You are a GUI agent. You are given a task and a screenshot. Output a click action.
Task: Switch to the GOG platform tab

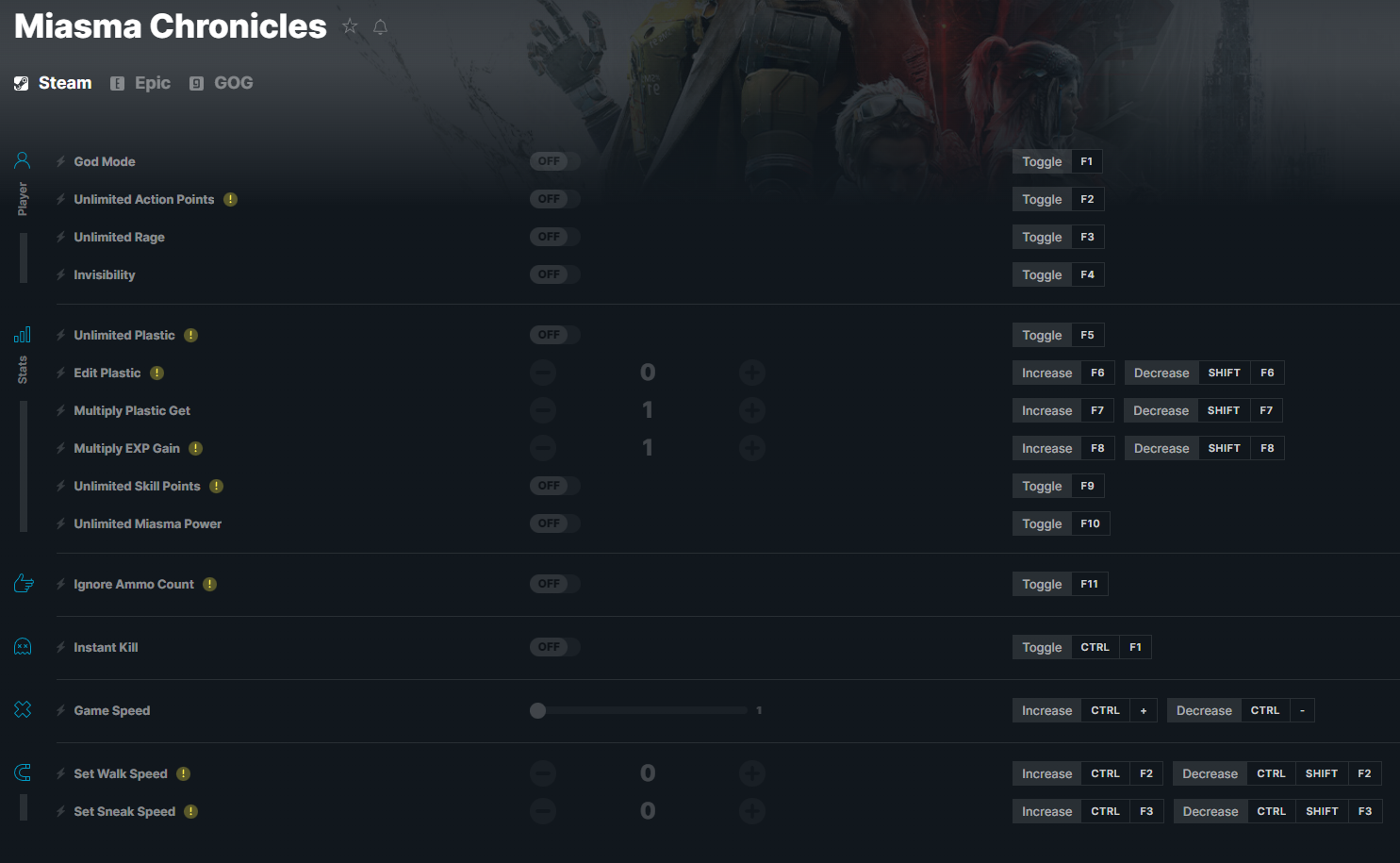pos(222,83)
